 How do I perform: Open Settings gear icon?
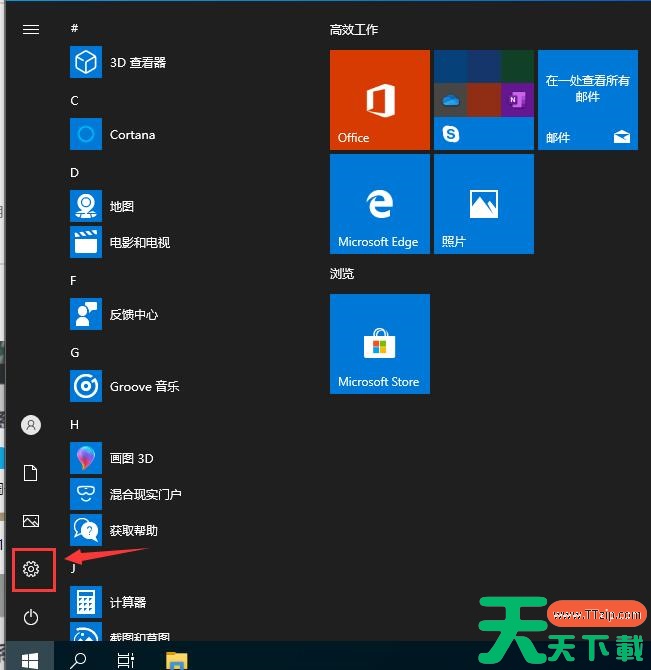point(31,569)
